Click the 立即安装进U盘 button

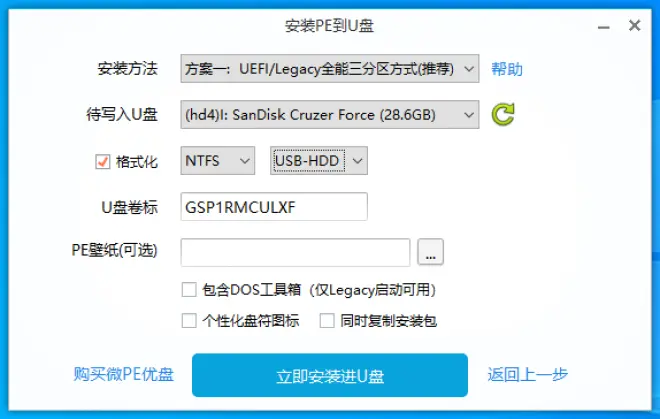(330, 375)
